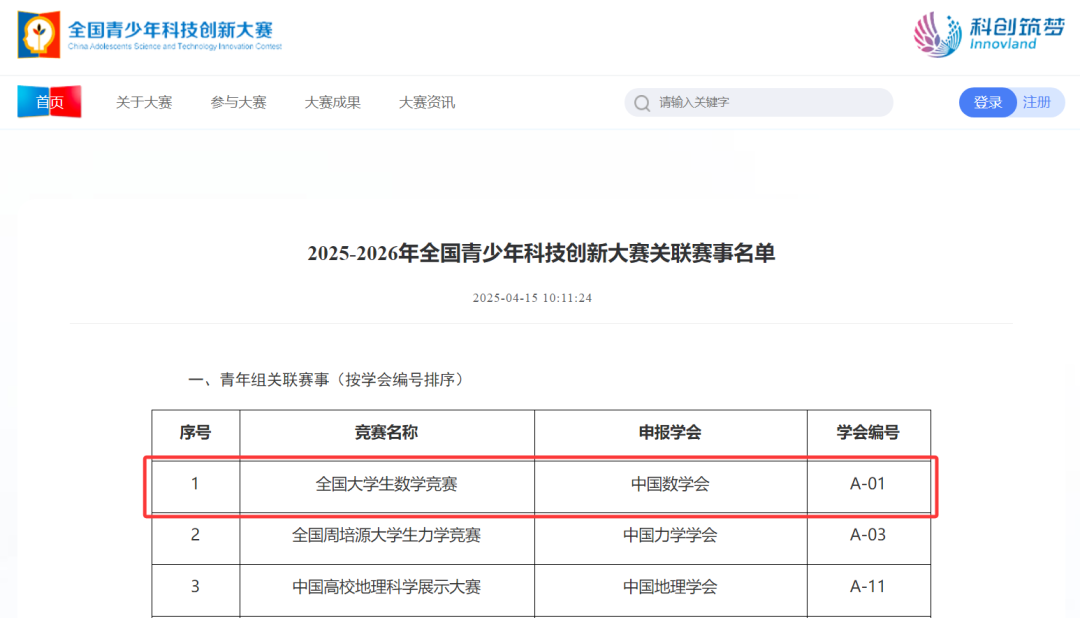Click the 学会编号 column header
This screenshot has width=1080, height=618.
(868, 433)
